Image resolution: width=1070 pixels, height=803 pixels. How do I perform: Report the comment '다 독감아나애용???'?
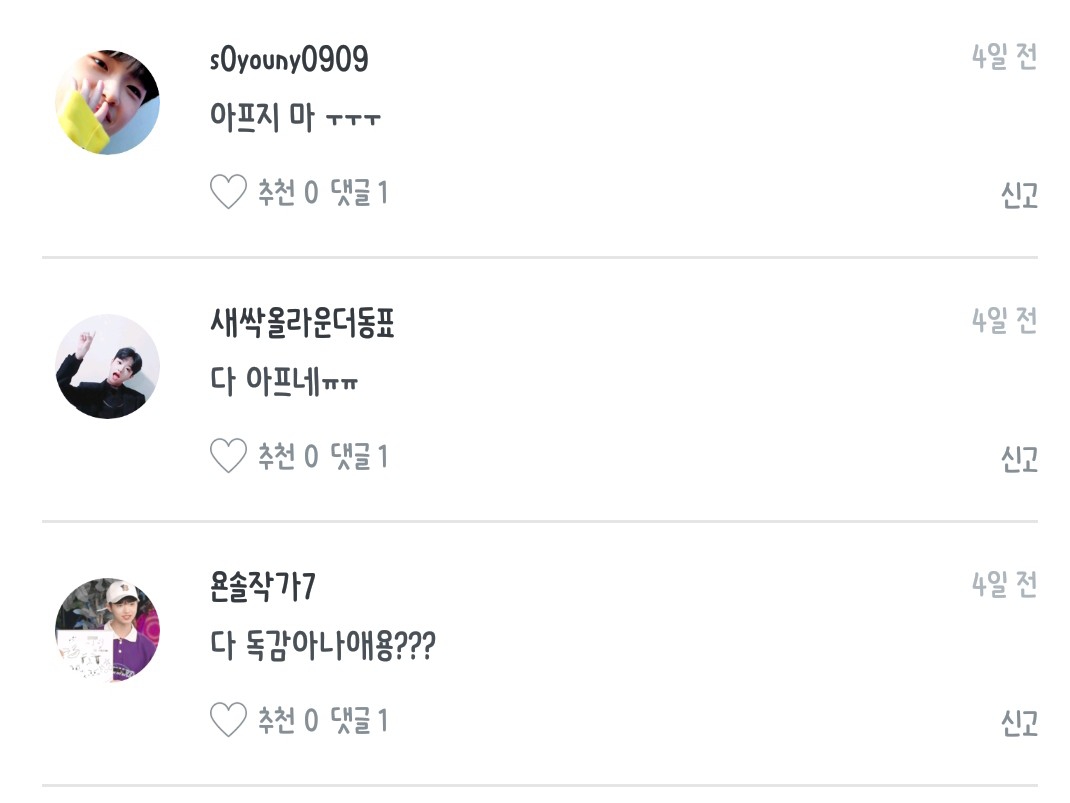(x=1019, y=723)
